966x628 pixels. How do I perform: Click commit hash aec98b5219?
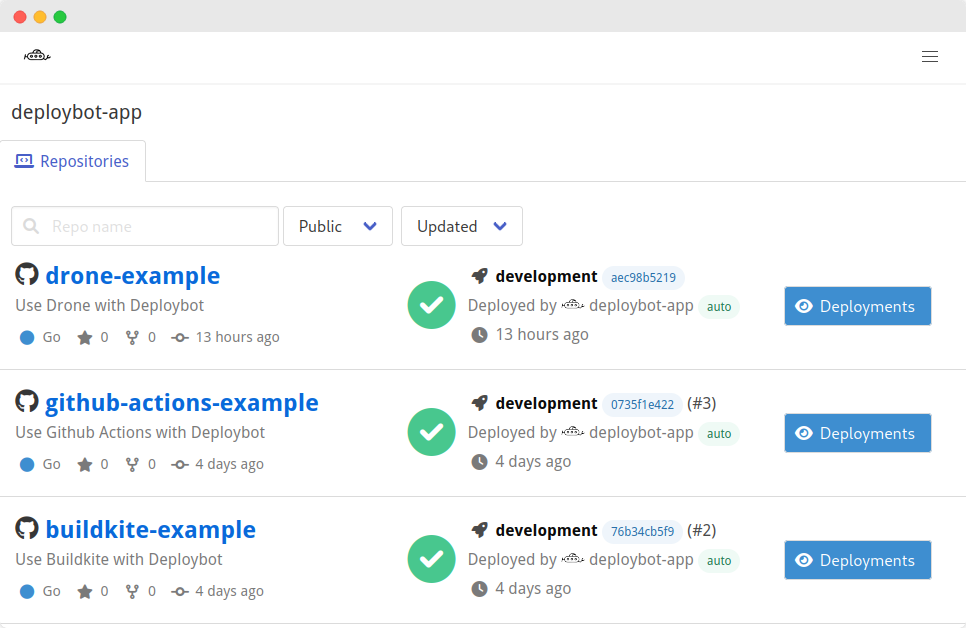[x=643, y=277]
